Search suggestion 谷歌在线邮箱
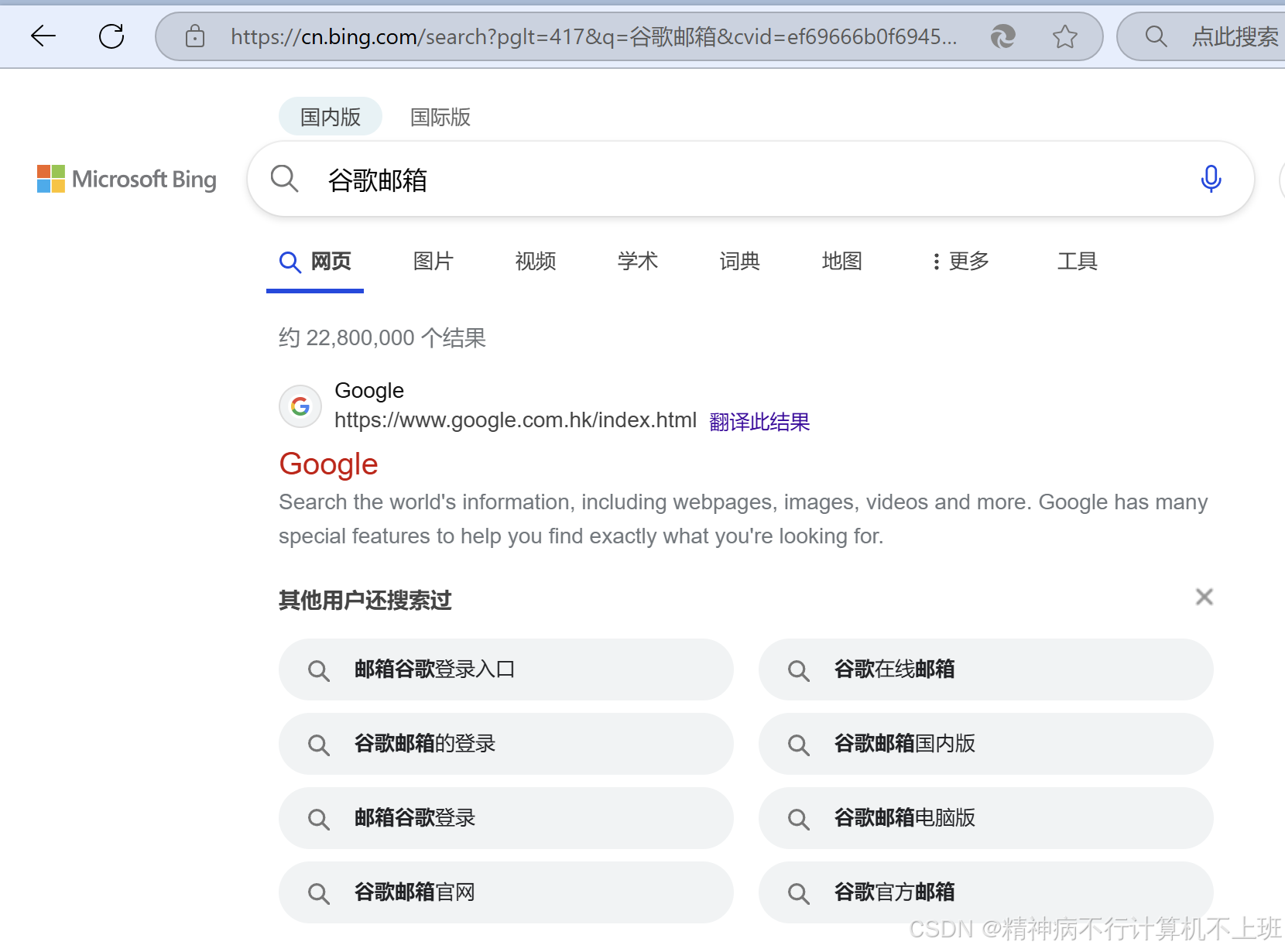Screen dimensions: 1285x952 click(x=986, y=669)
